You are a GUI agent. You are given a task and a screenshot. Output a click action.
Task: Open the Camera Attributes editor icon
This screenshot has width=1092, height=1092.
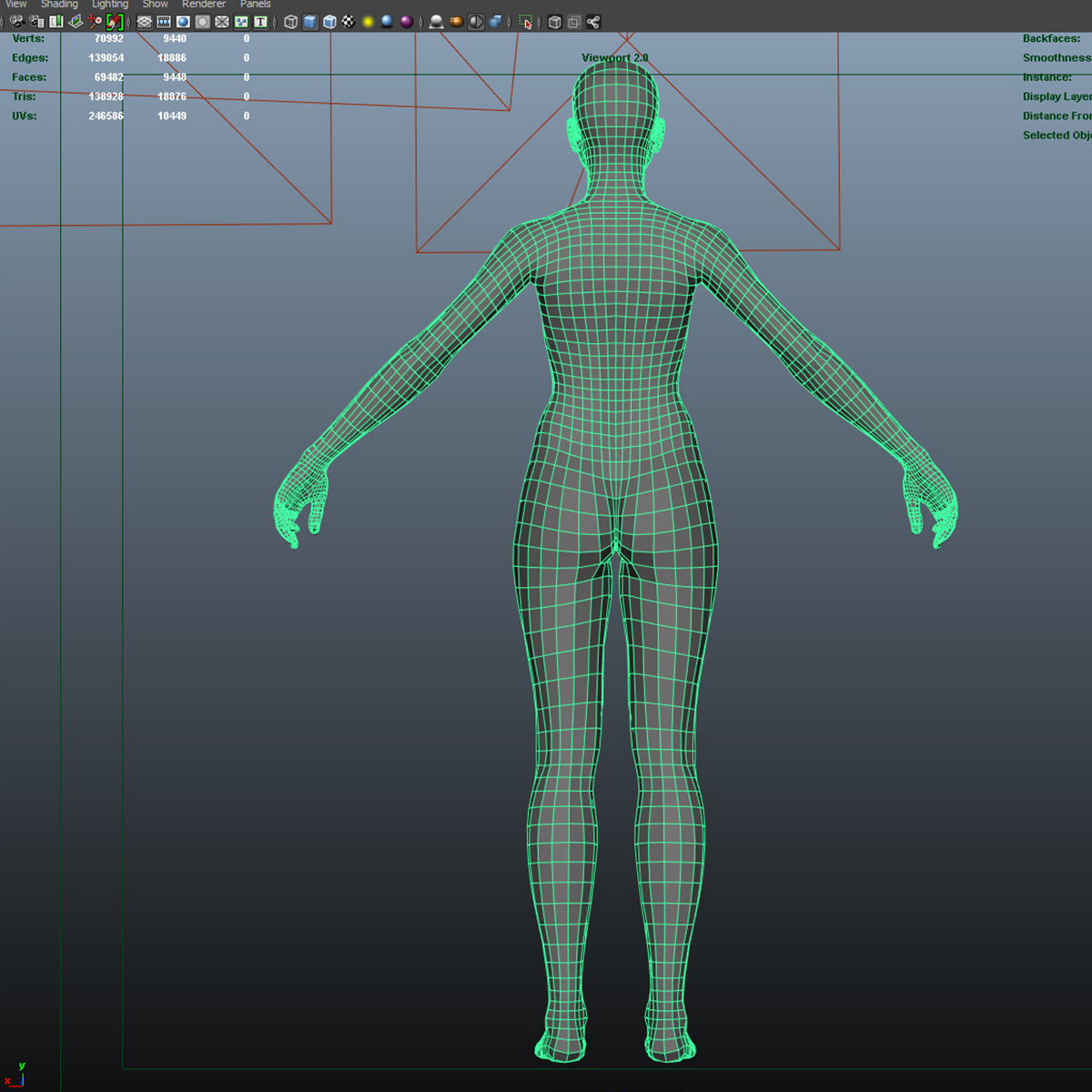coord(36,22)
